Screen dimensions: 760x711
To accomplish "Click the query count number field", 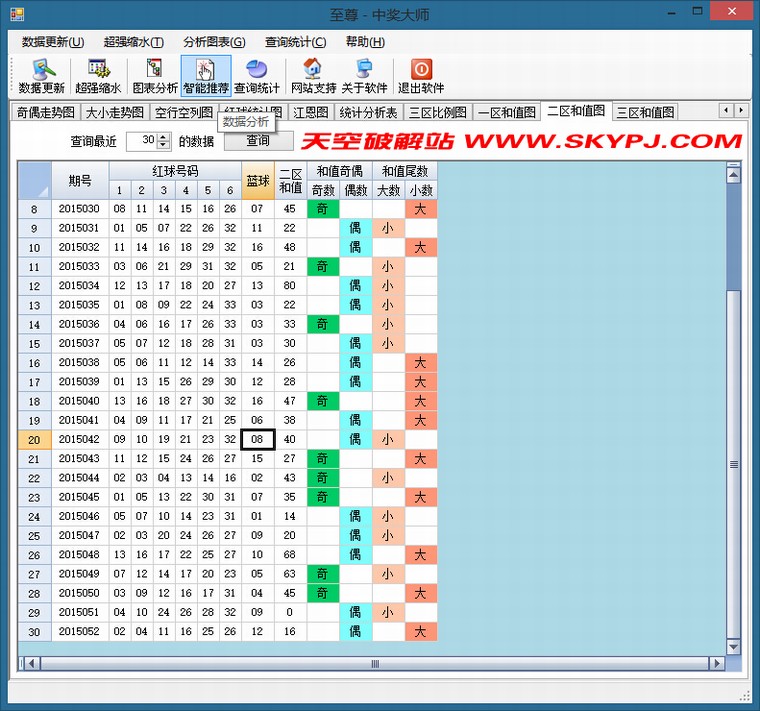I will [142, 141].
